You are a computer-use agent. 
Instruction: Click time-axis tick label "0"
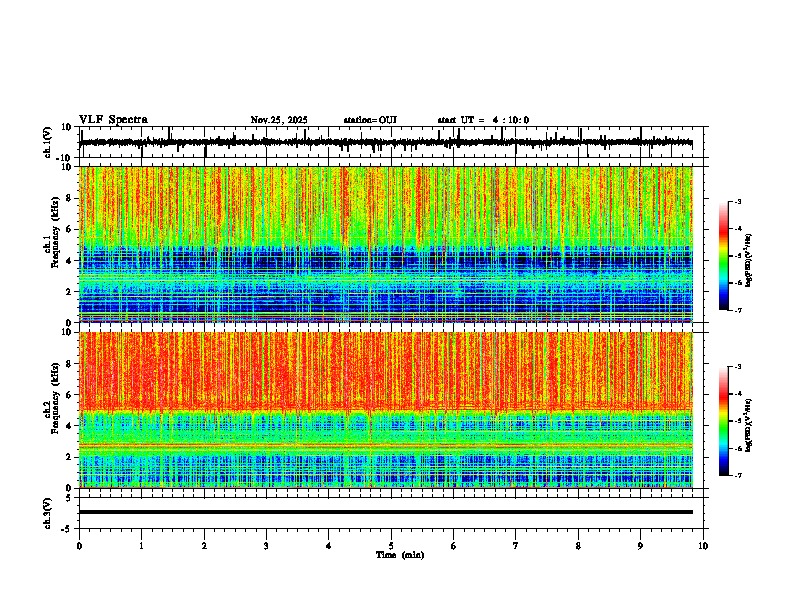pyautogui.click(x=79, y=546)
